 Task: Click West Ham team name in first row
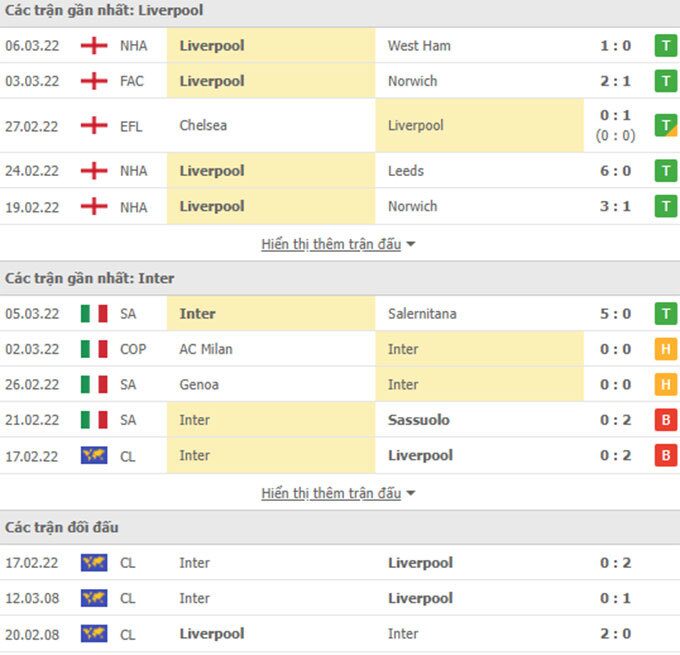click(x=419, y=45)
